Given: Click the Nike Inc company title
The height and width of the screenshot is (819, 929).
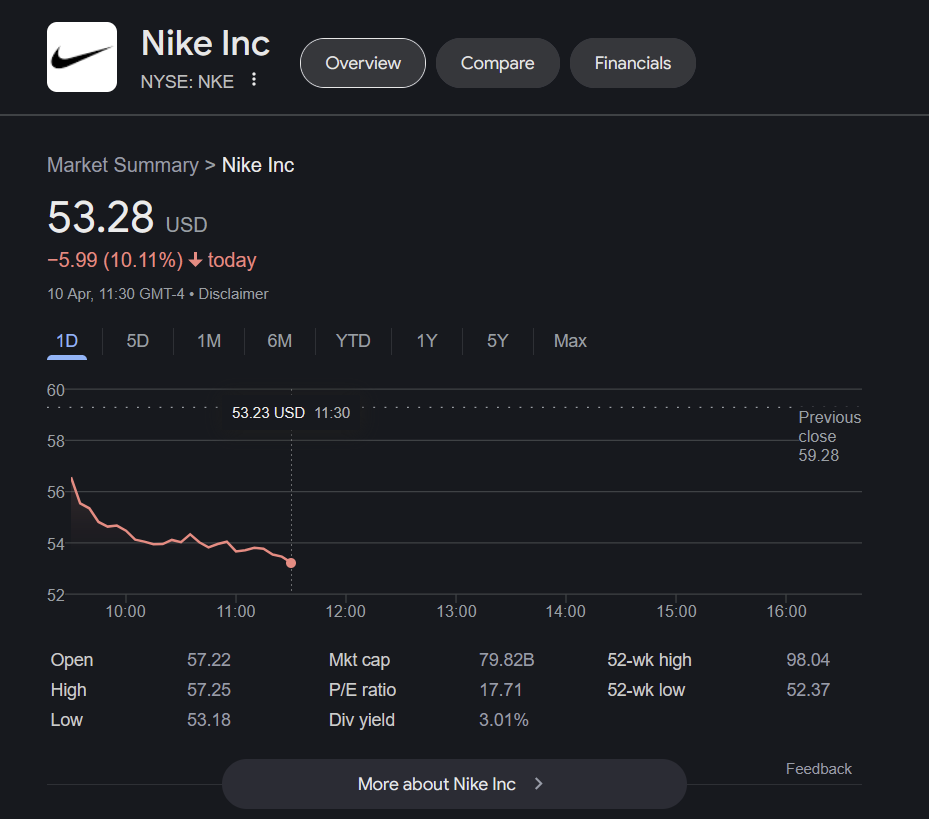Looking at the screenshot, I should [205, 43].
